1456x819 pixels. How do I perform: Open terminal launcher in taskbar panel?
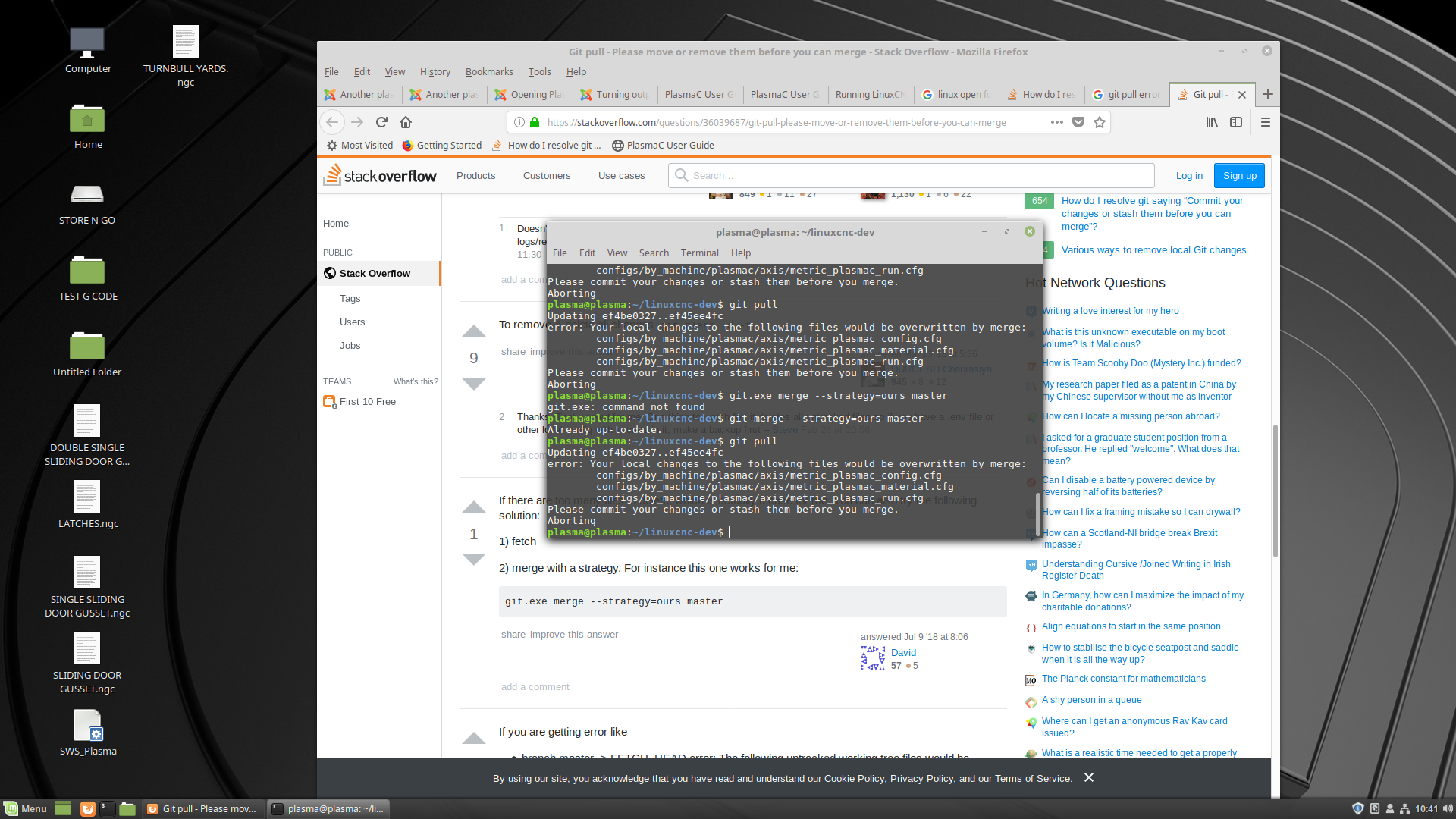[107, 809]
